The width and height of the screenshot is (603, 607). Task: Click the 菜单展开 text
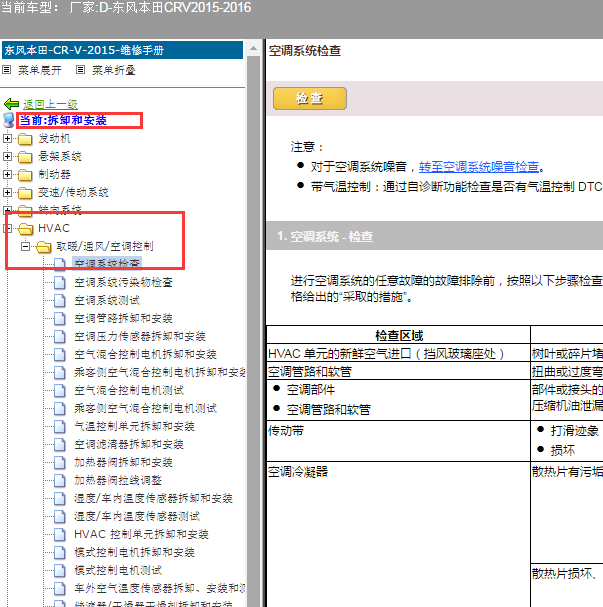(39, 70)
